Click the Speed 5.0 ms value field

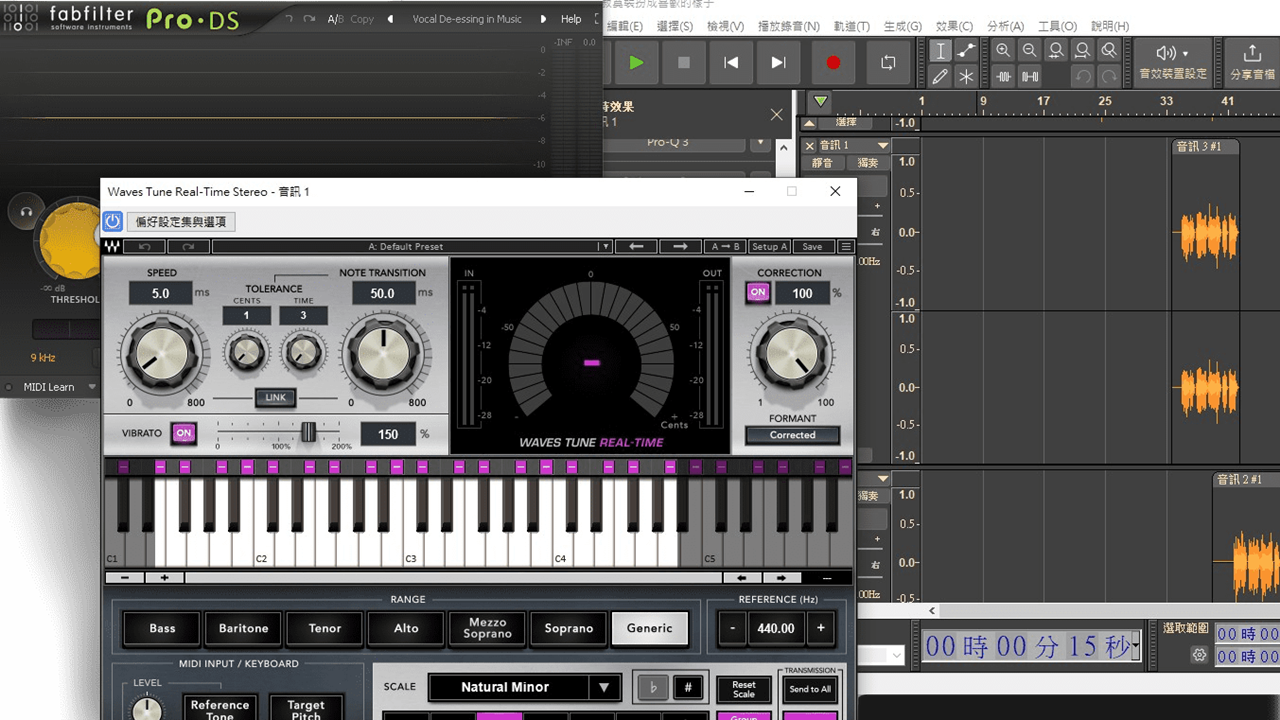[x=161, y=294]
